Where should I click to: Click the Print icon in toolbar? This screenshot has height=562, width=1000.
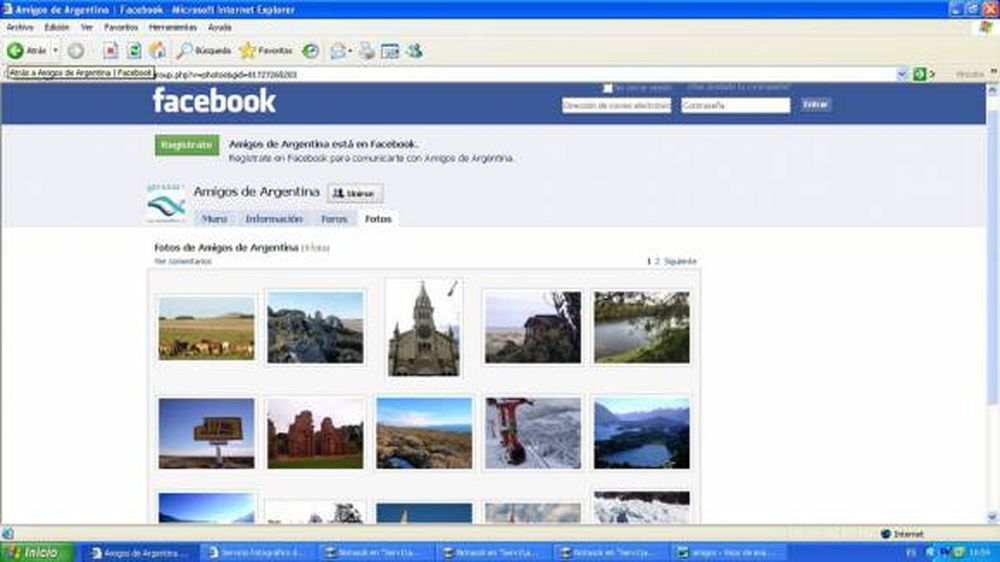pos(367,50)
